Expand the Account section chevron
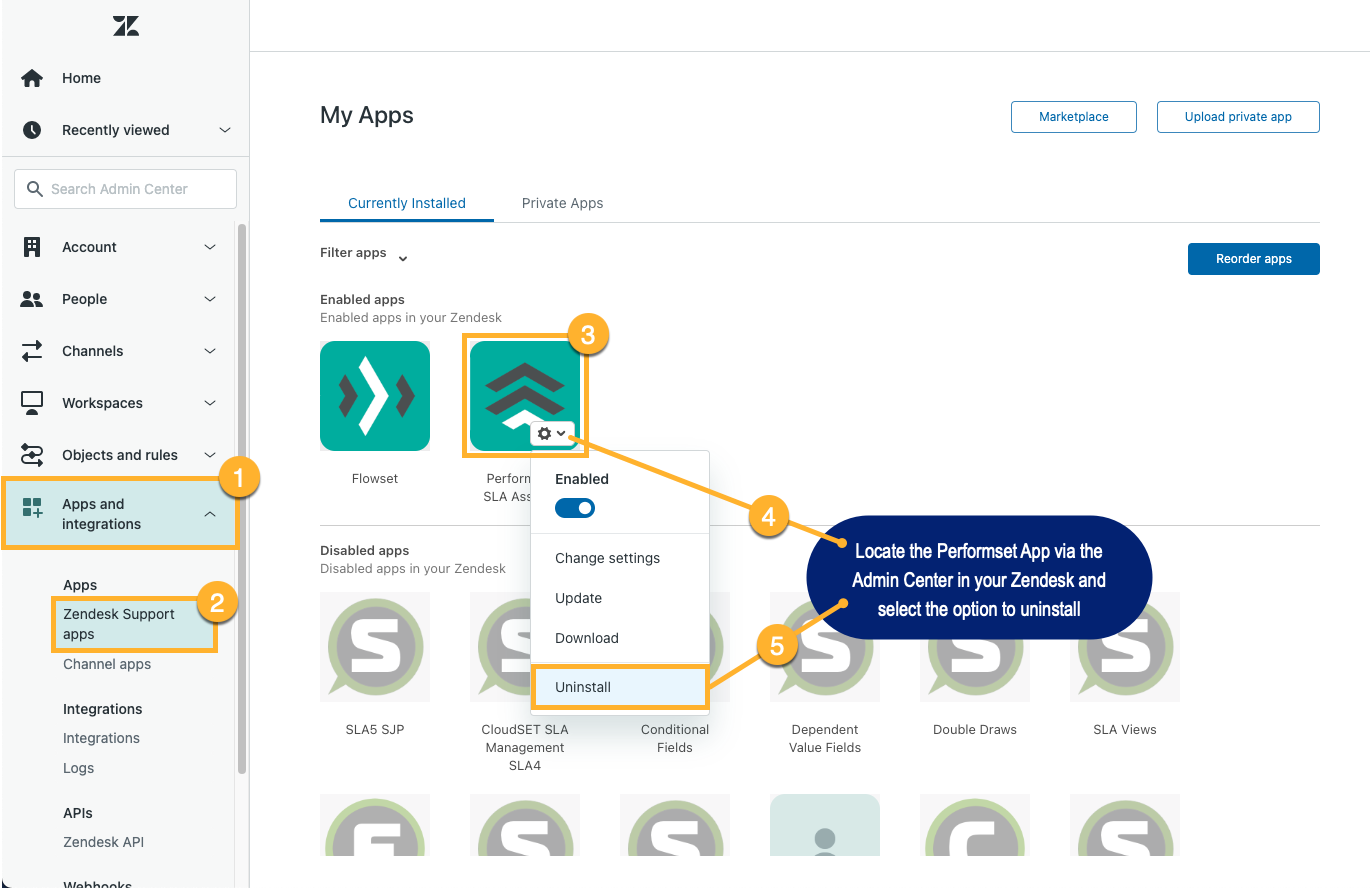Viewport: 1370px width, 888px height. coord(210,247)
